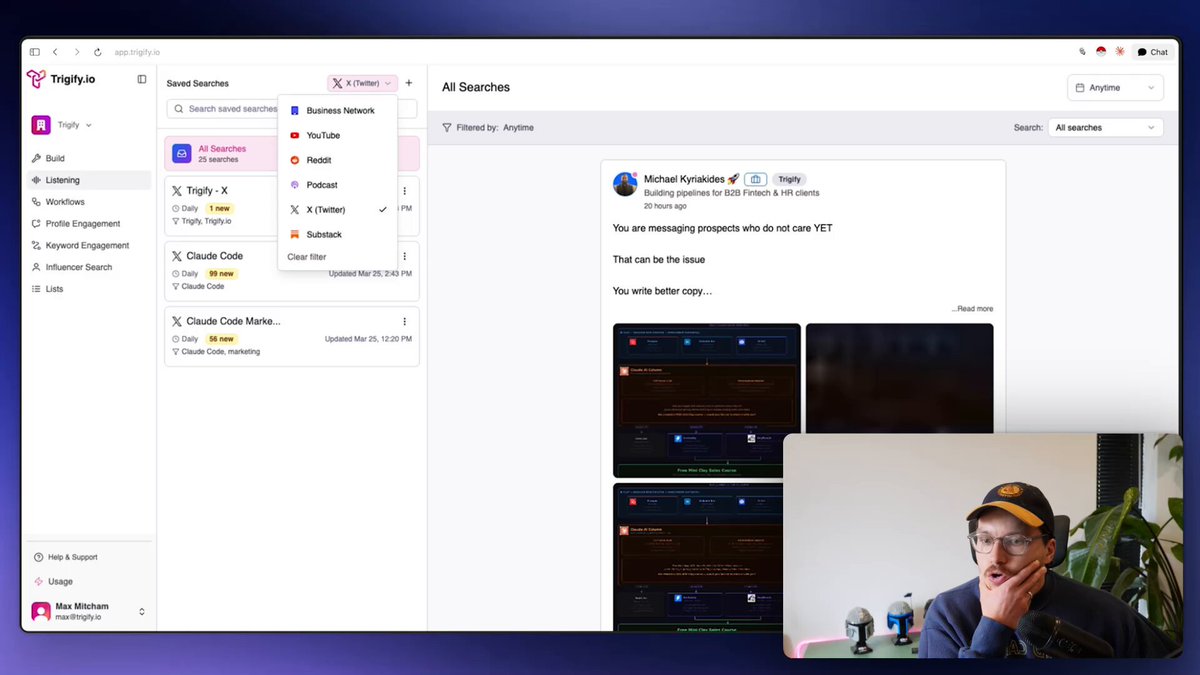Open the All searches Search dropdown
This screenshot has height=675, width=1200.
(1106, 127)
